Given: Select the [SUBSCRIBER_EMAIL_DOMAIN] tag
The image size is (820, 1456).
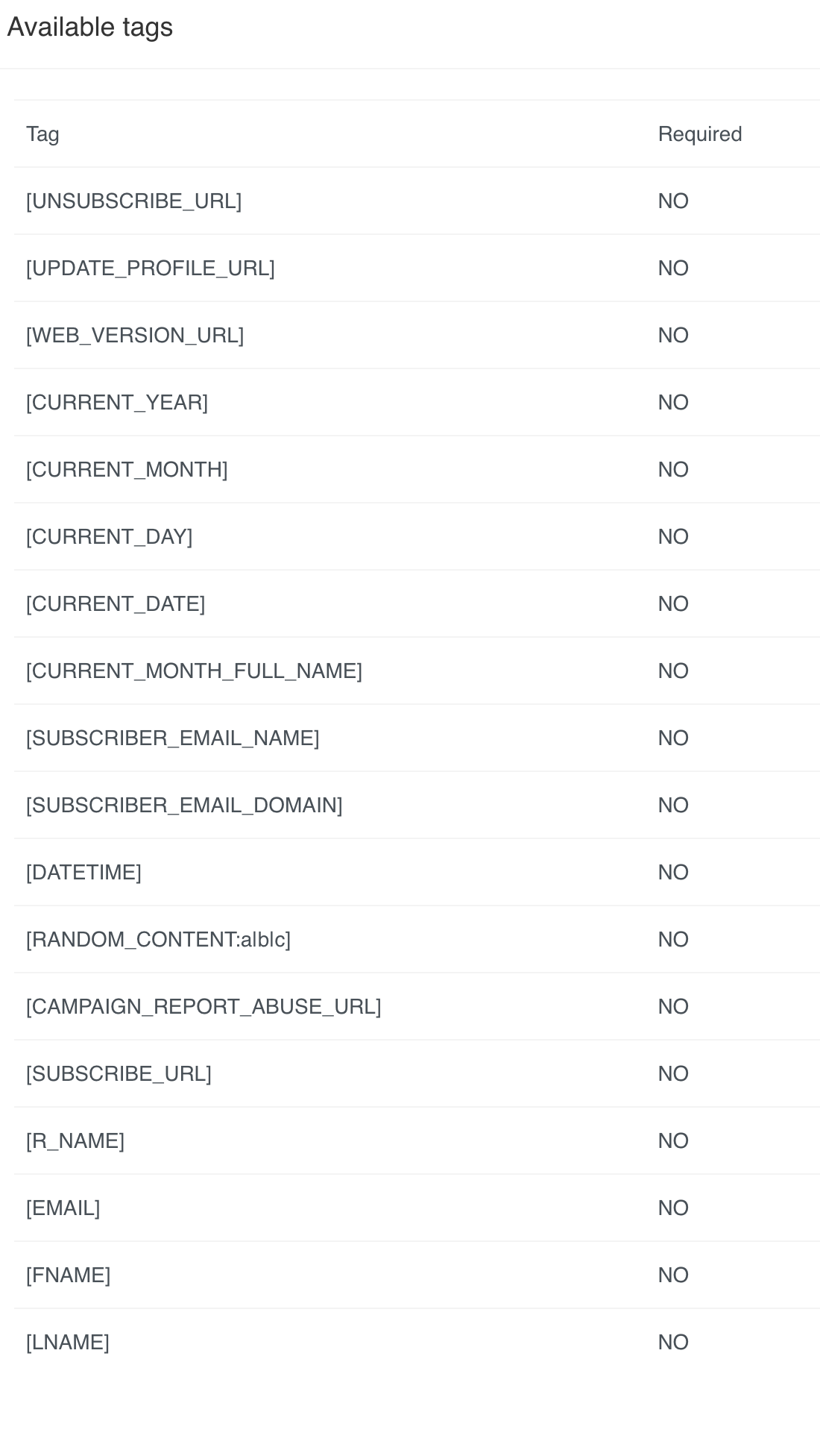Looking at the screenshot, I should pyautogui.click(x=184, y=806).
